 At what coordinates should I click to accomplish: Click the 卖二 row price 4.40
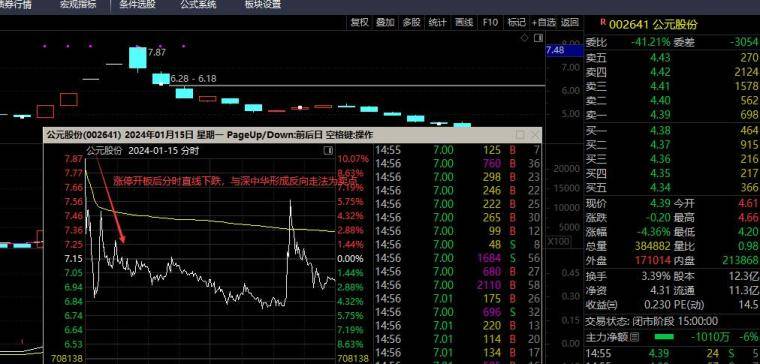tap(661, 101)
